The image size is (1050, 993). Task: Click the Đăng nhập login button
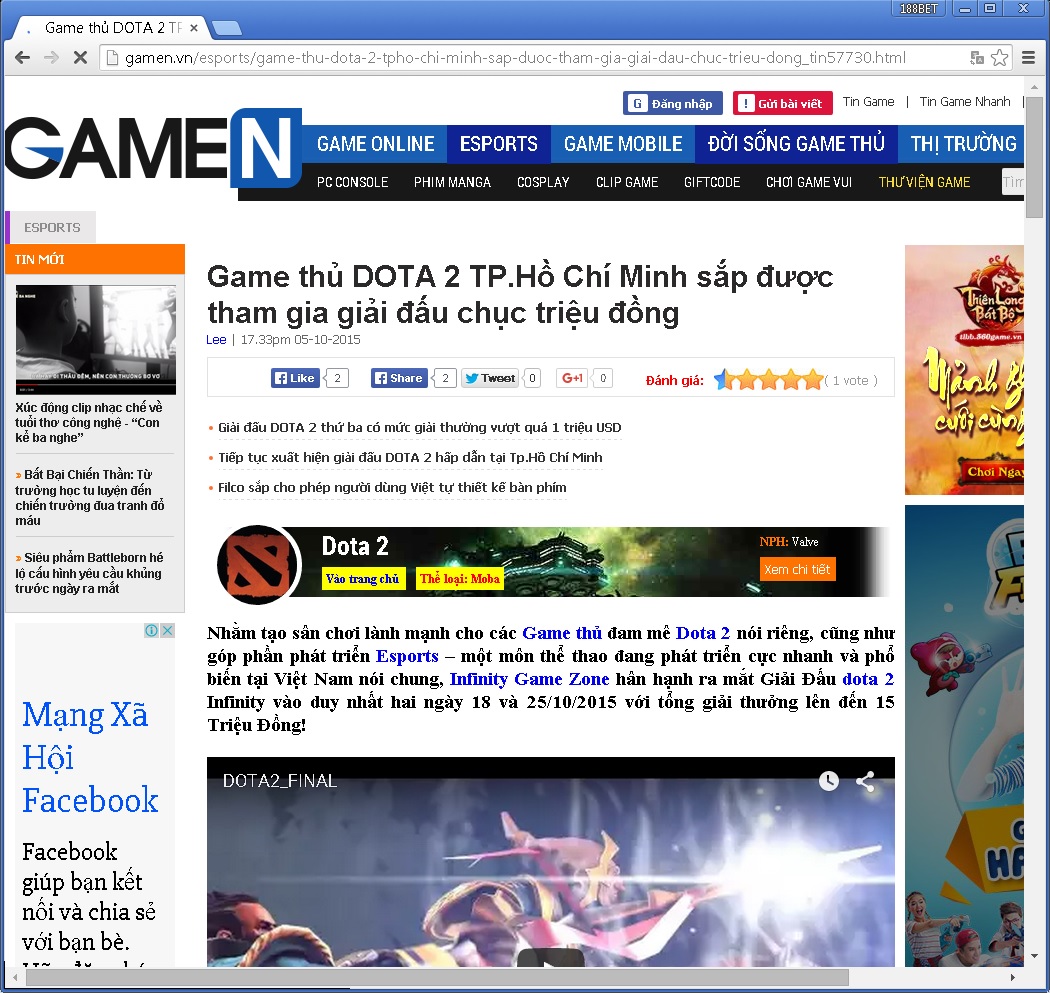(672, 103)
